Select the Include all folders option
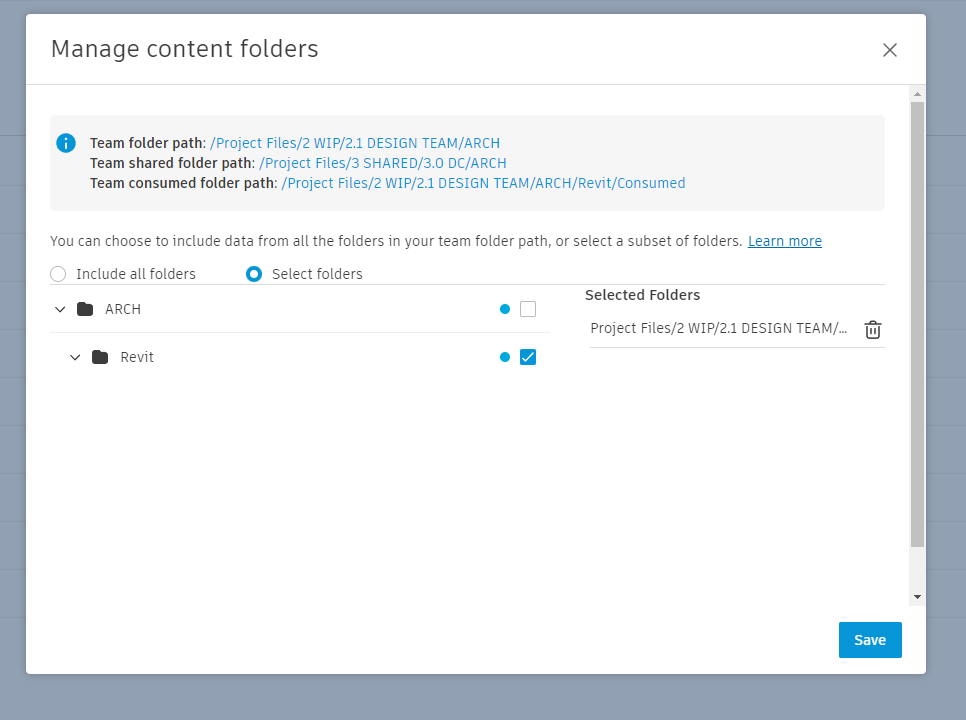 (x=58, y=273)
